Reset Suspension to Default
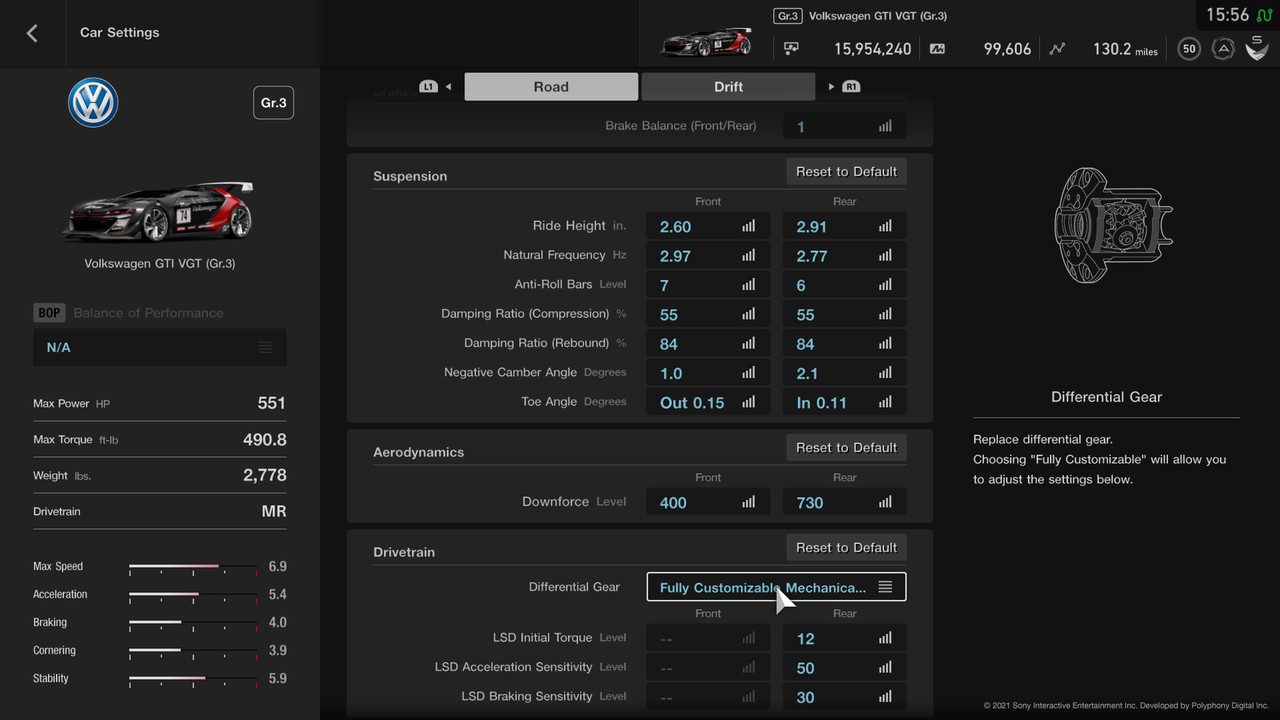 point(846,172)
